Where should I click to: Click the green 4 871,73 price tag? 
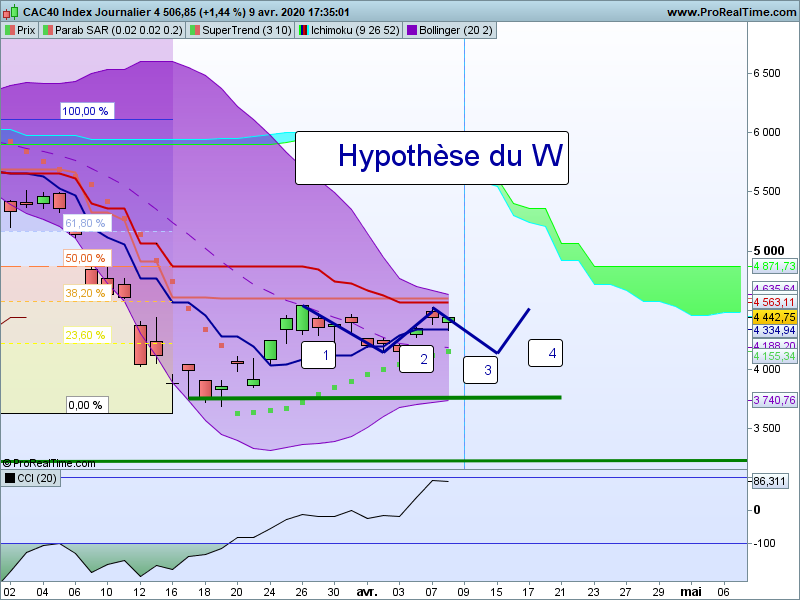coord(774,266)
